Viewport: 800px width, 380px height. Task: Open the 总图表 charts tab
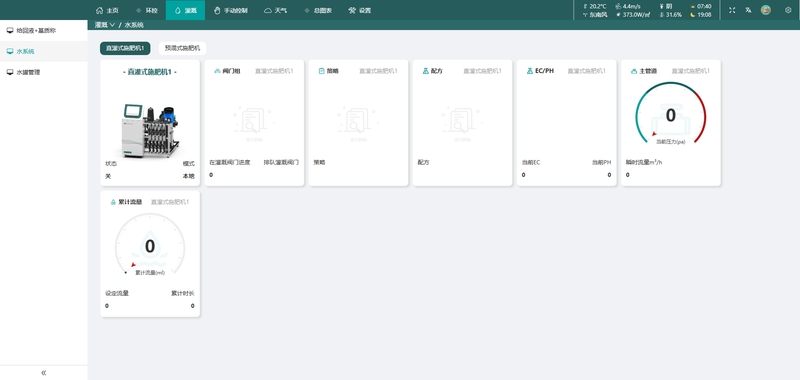(x=317, y=10)
